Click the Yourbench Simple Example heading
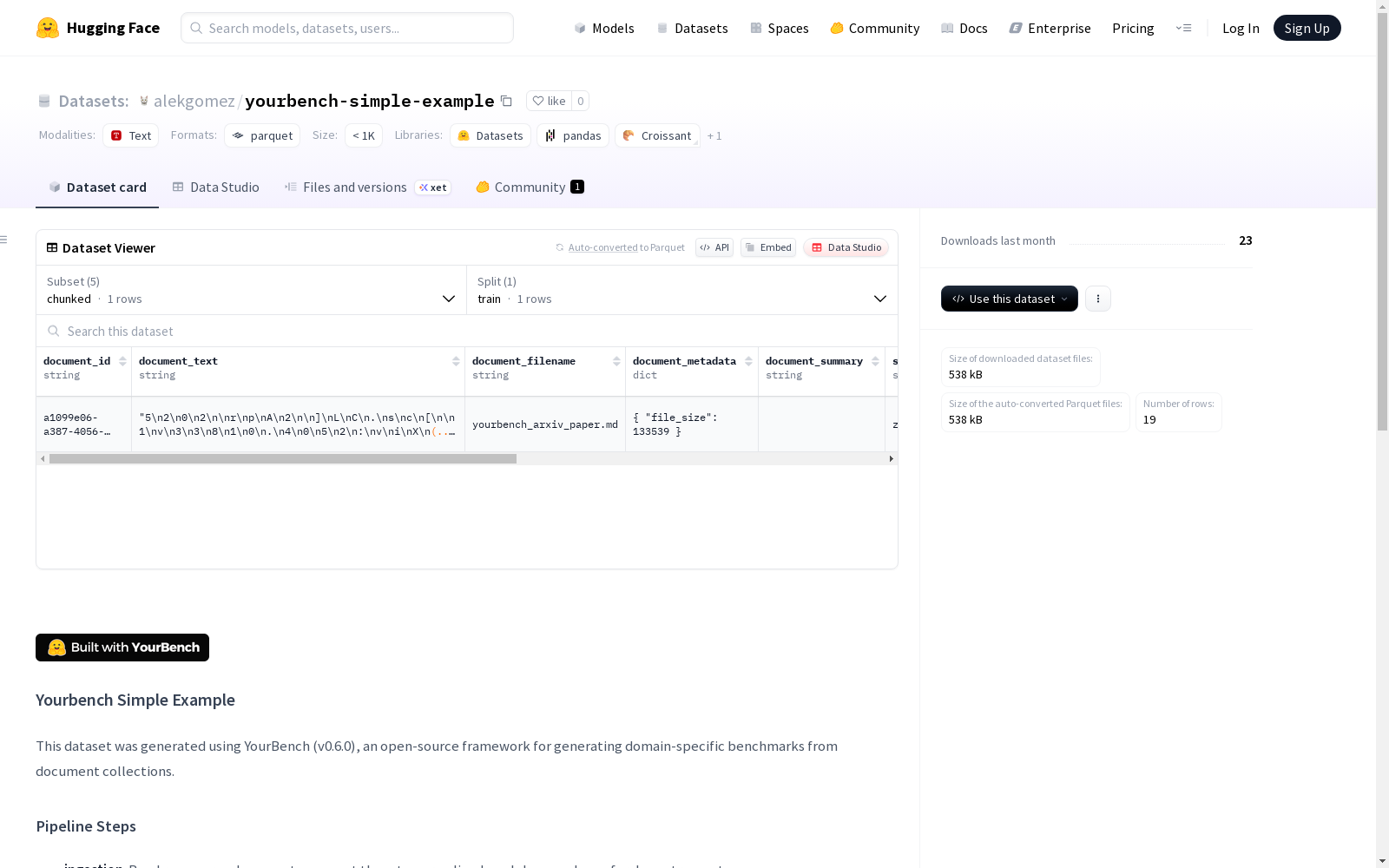Viewport: 1389px width, 868px height. pyautogui.click(x=135, y=700)
